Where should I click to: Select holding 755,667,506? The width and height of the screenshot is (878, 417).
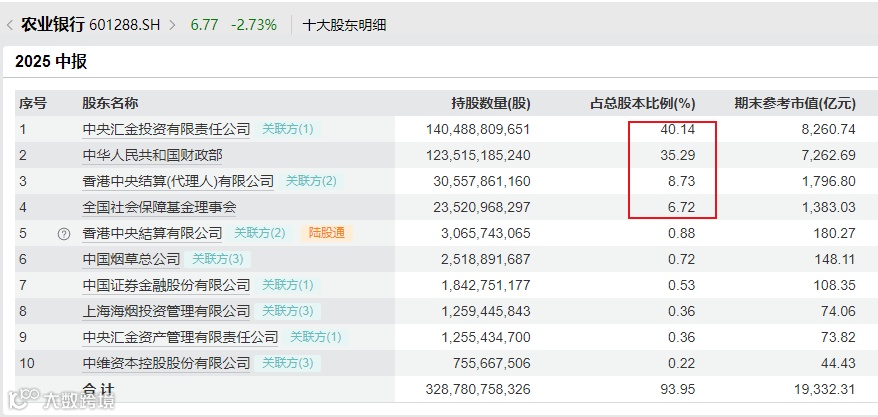pyautogui.click(x=493, y=363)
